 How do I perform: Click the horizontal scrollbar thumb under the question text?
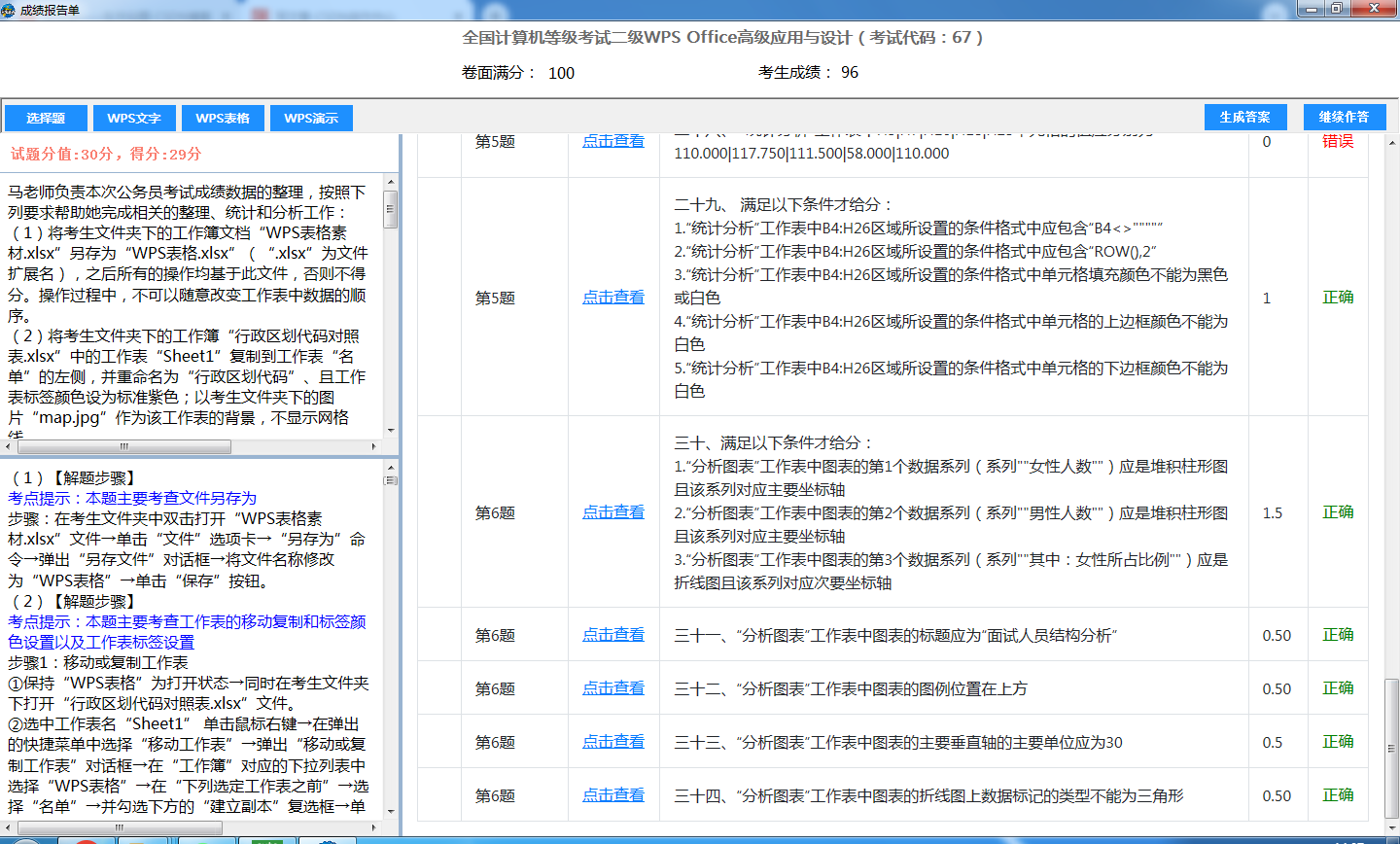point(123,447)
